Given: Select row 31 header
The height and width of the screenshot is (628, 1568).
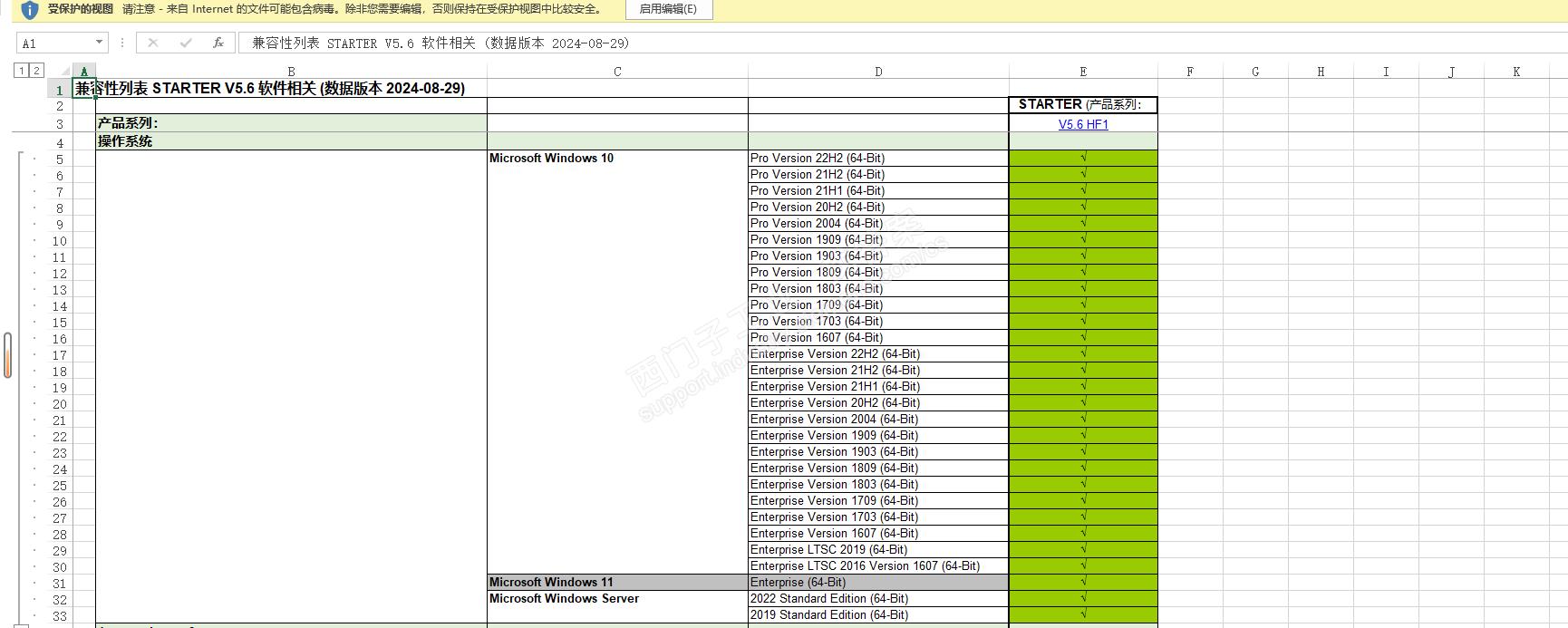Looking at the screenshot, I should (60, 583).
